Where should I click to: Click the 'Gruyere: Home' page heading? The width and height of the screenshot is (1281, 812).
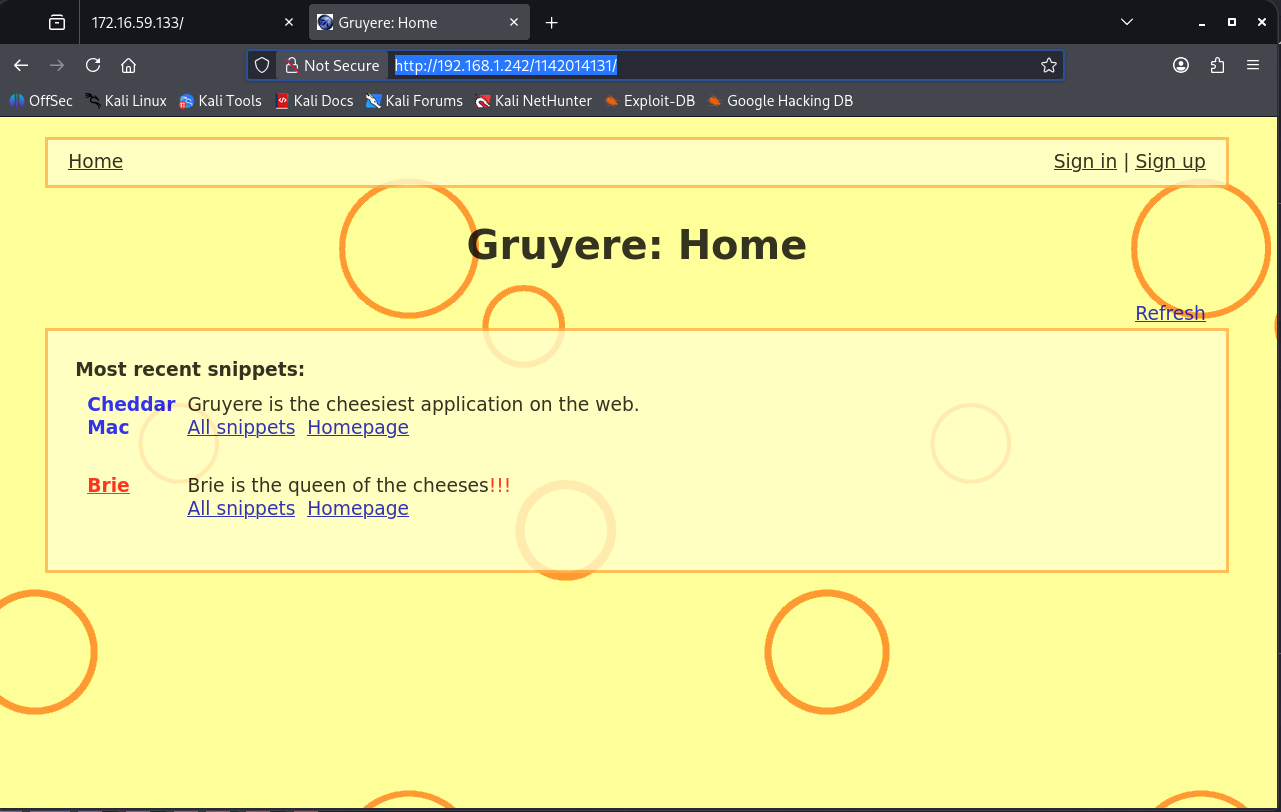(x=637, y=245)
